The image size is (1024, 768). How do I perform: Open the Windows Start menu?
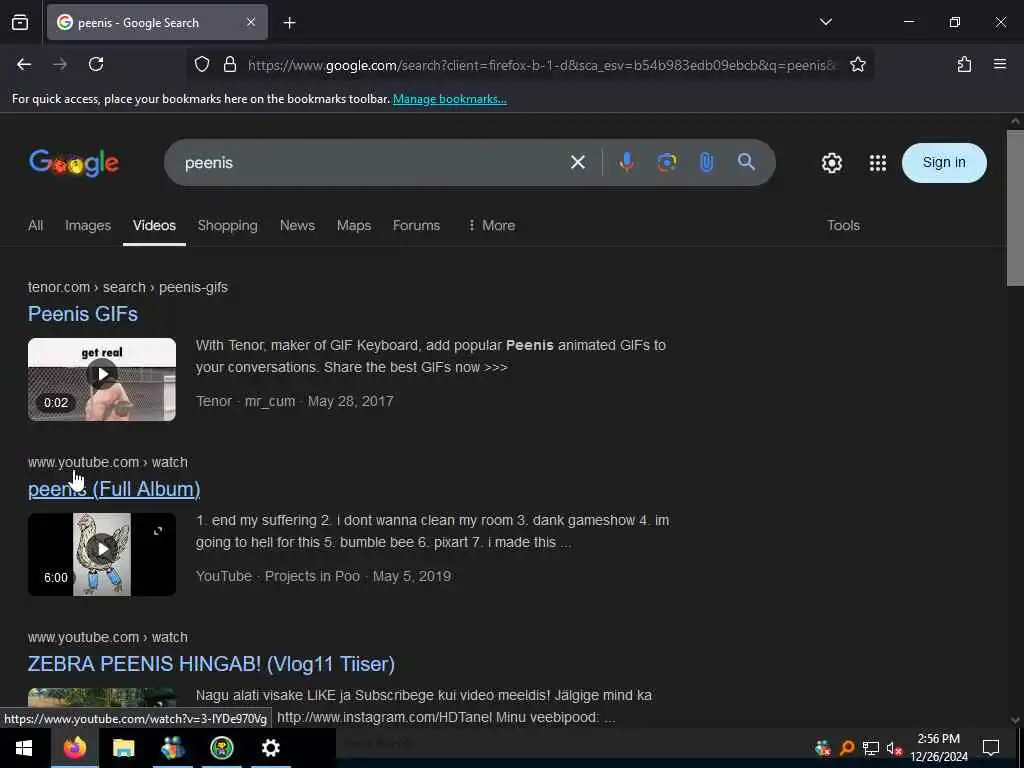pos(24,748)
